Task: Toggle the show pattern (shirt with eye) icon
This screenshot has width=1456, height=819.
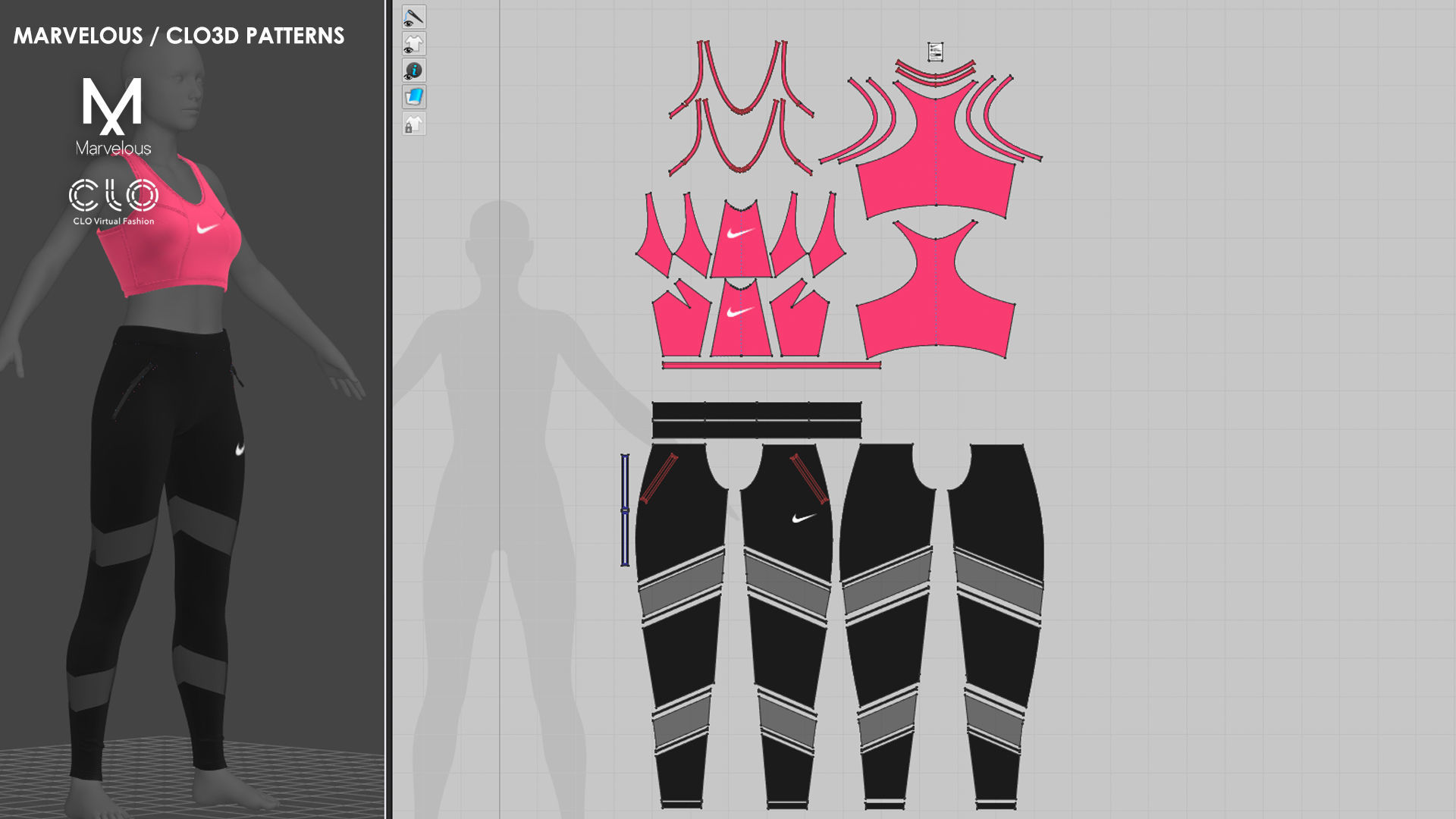Action: [x=413, y=44]
